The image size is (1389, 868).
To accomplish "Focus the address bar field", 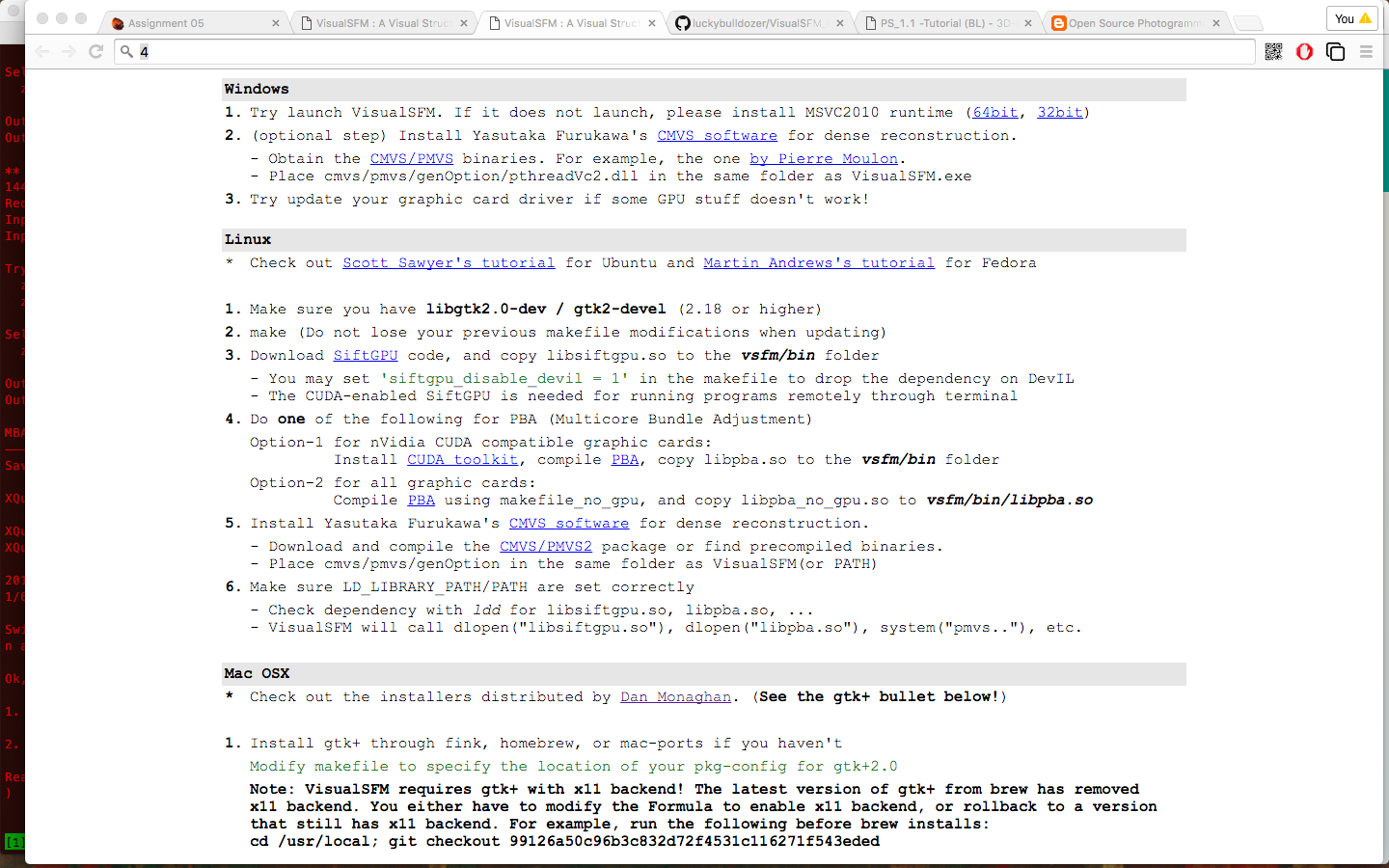I will [x=685, y=51].
